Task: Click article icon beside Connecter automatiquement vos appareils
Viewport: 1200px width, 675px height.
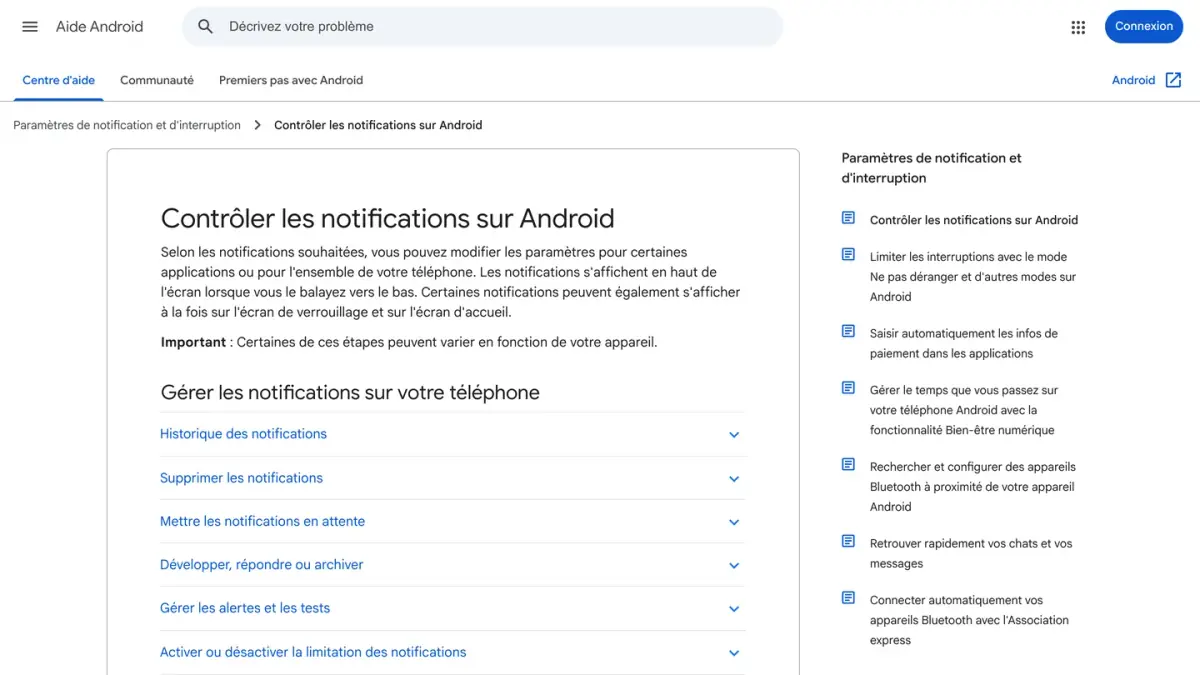Action: [x=848, y=598]
